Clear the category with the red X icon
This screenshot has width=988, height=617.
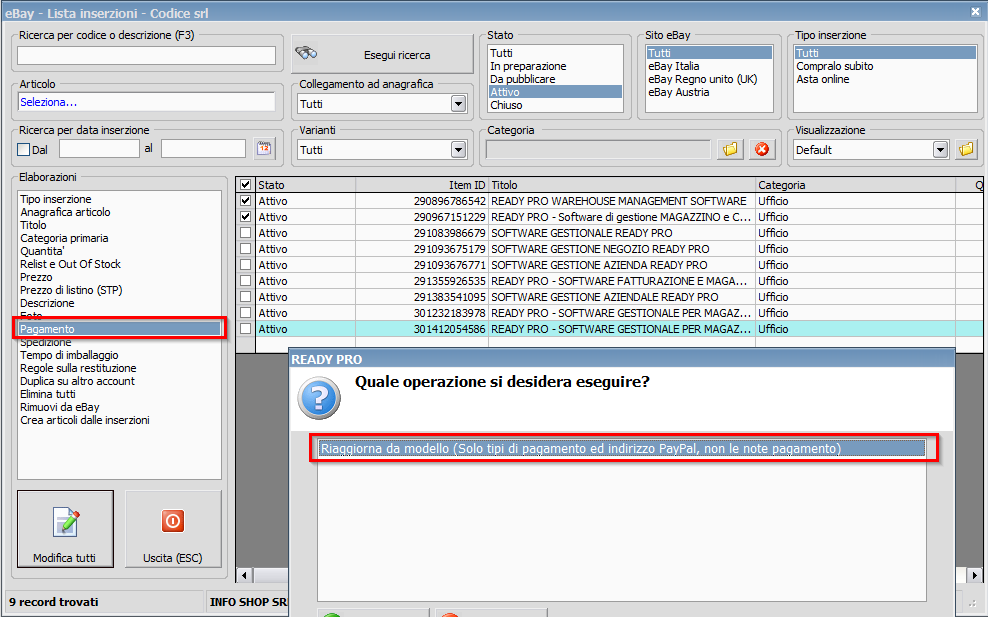click(762, 149)
